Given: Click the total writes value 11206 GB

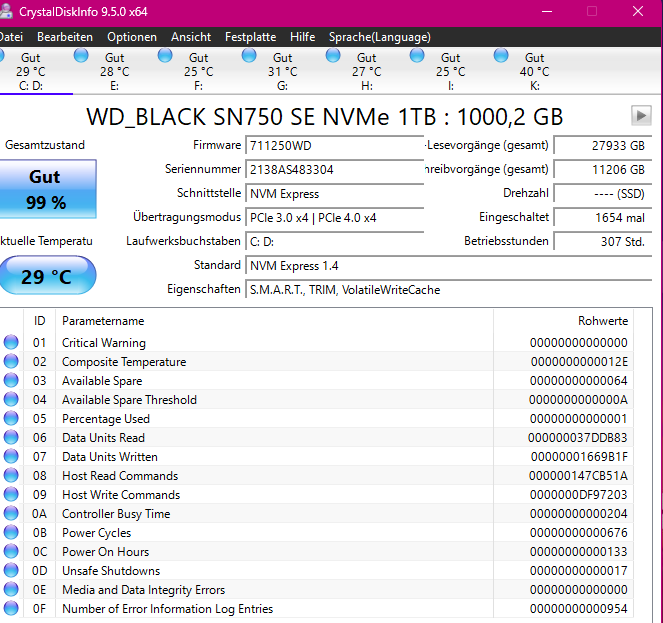Looking at the screenshot, I should [603, 170].
